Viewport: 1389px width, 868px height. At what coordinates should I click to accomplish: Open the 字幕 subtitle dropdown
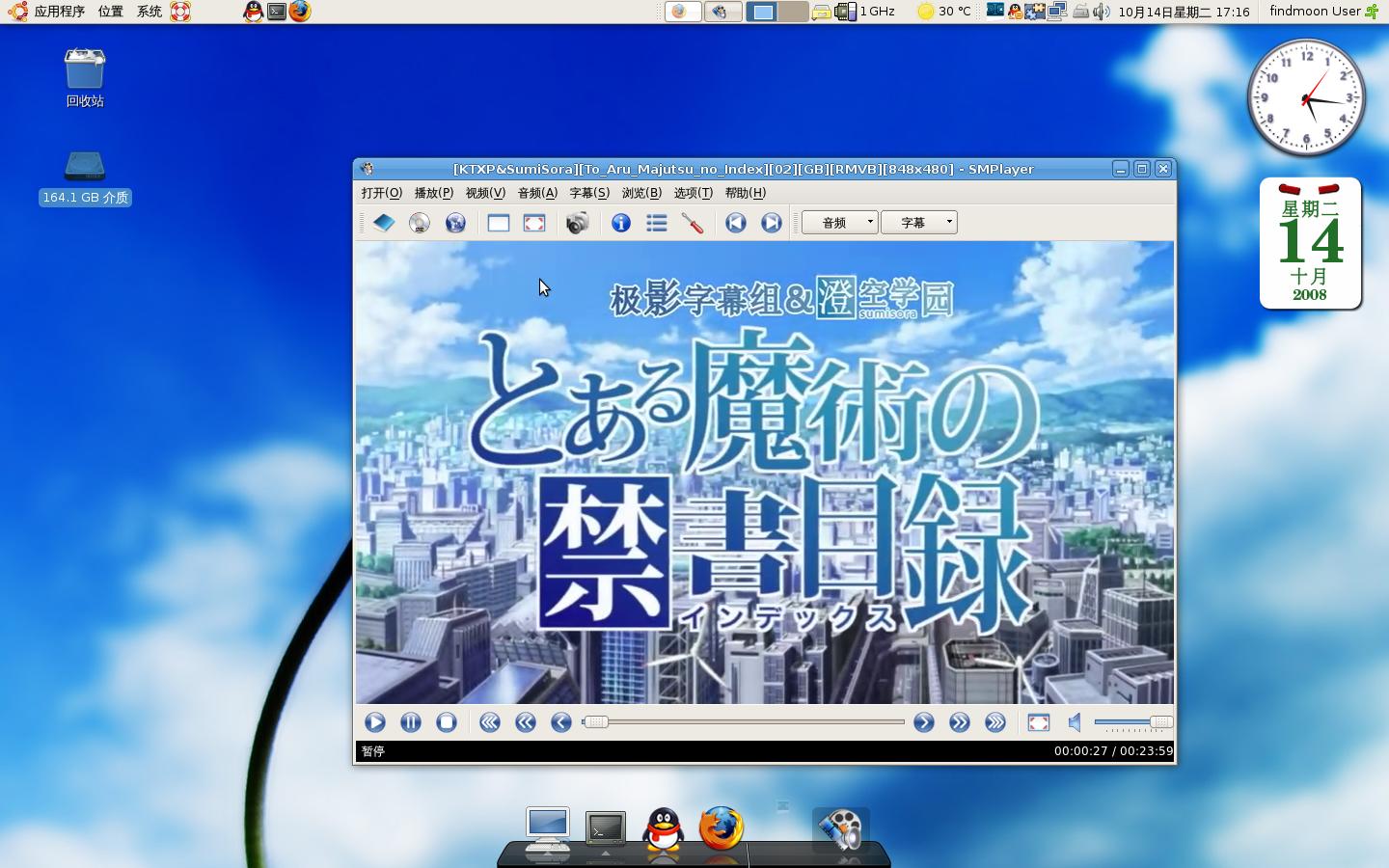pyautogui.click(x=918, y=223)
